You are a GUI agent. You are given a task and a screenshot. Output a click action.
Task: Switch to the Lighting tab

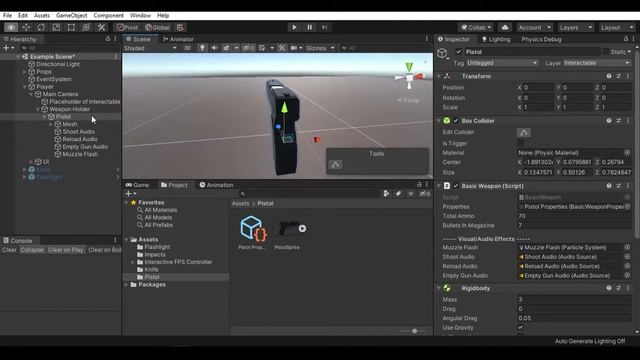coord(496,39)
